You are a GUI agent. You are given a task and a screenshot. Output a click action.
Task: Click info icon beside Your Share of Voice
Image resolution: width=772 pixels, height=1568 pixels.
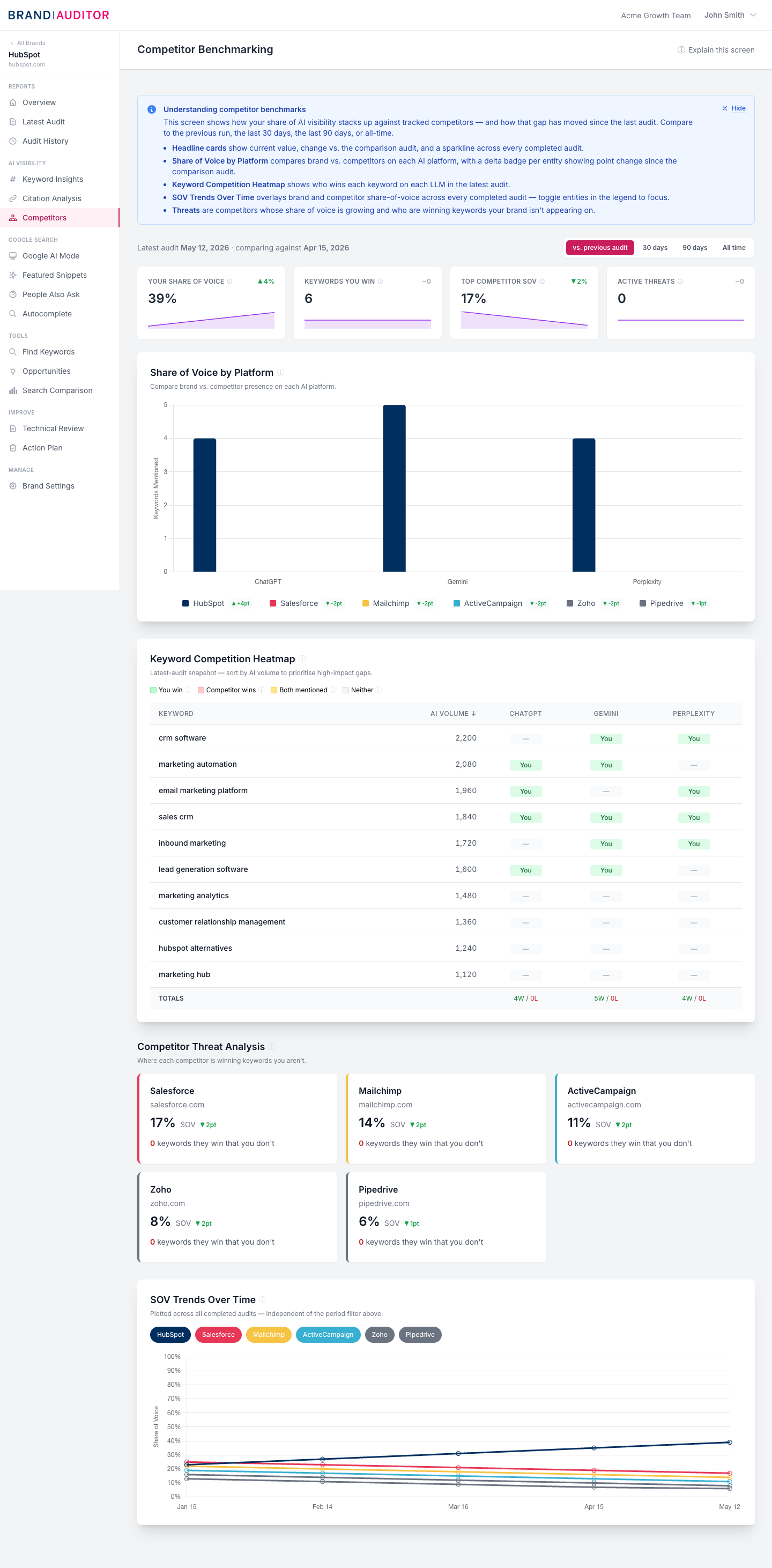[x=229, y=281]
